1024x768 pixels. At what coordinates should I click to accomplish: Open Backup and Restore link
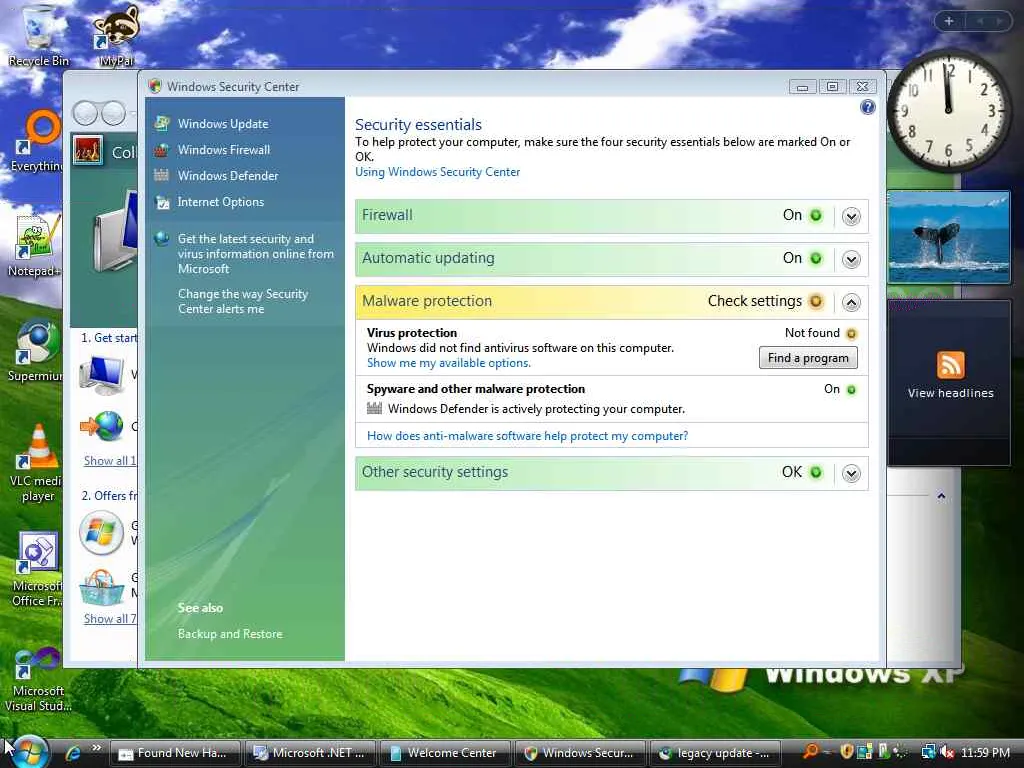[x=230, y=633]
